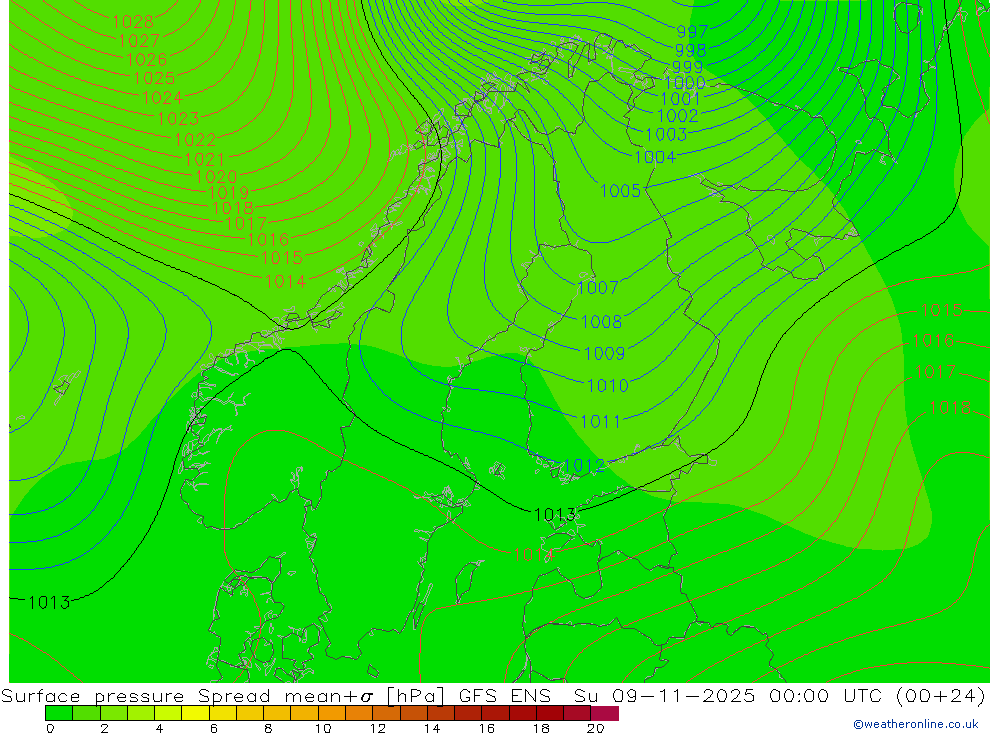Screen dimensions: 1000x733
Task: Click the '00:00 UTC' time text
Action: coord(828,696)
